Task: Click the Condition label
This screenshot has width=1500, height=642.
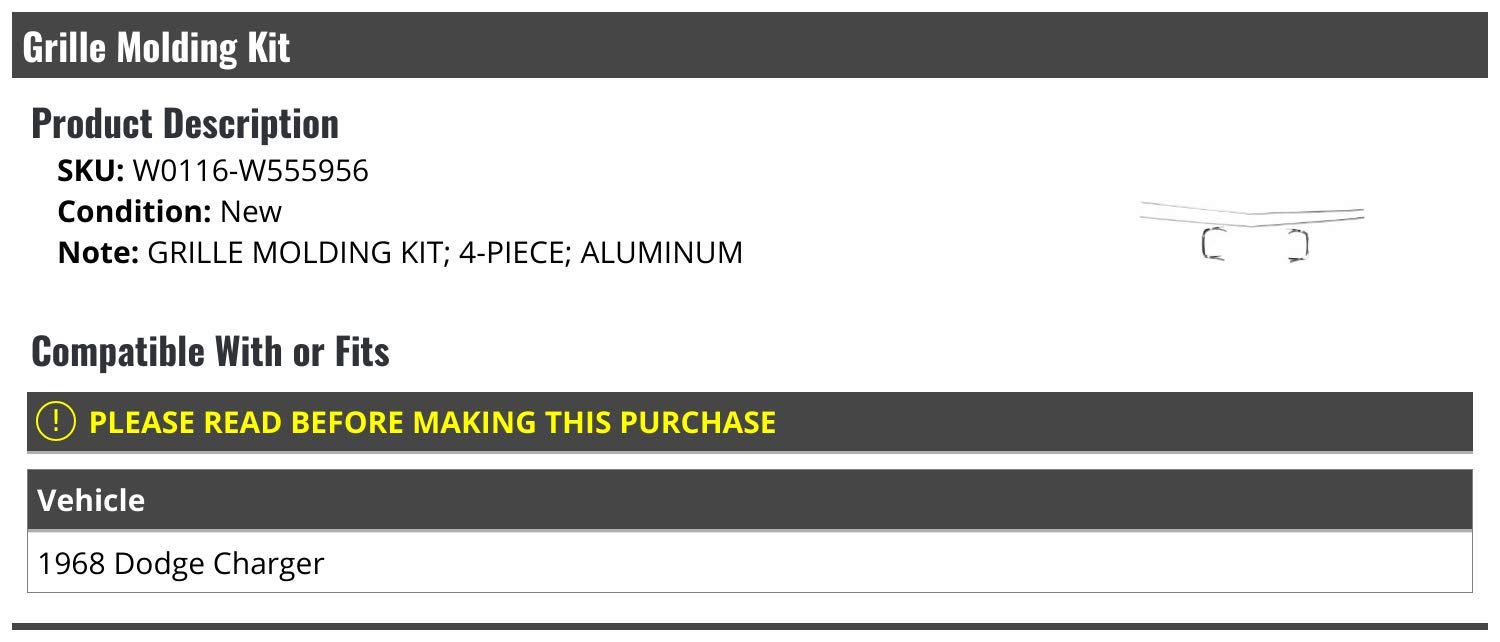Action: (134, 212)
